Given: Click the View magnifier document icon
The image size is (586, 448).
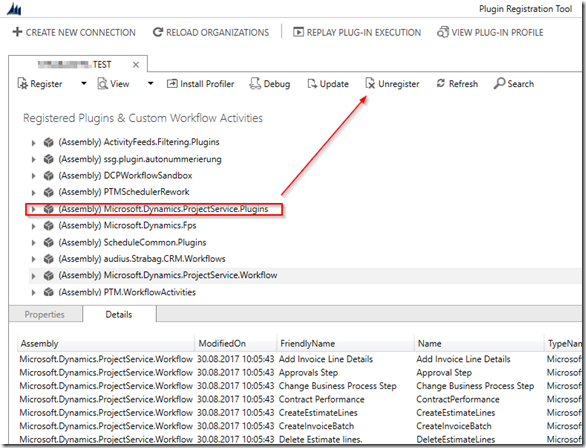Looking at the screenshot, I should tap(102, 84).
